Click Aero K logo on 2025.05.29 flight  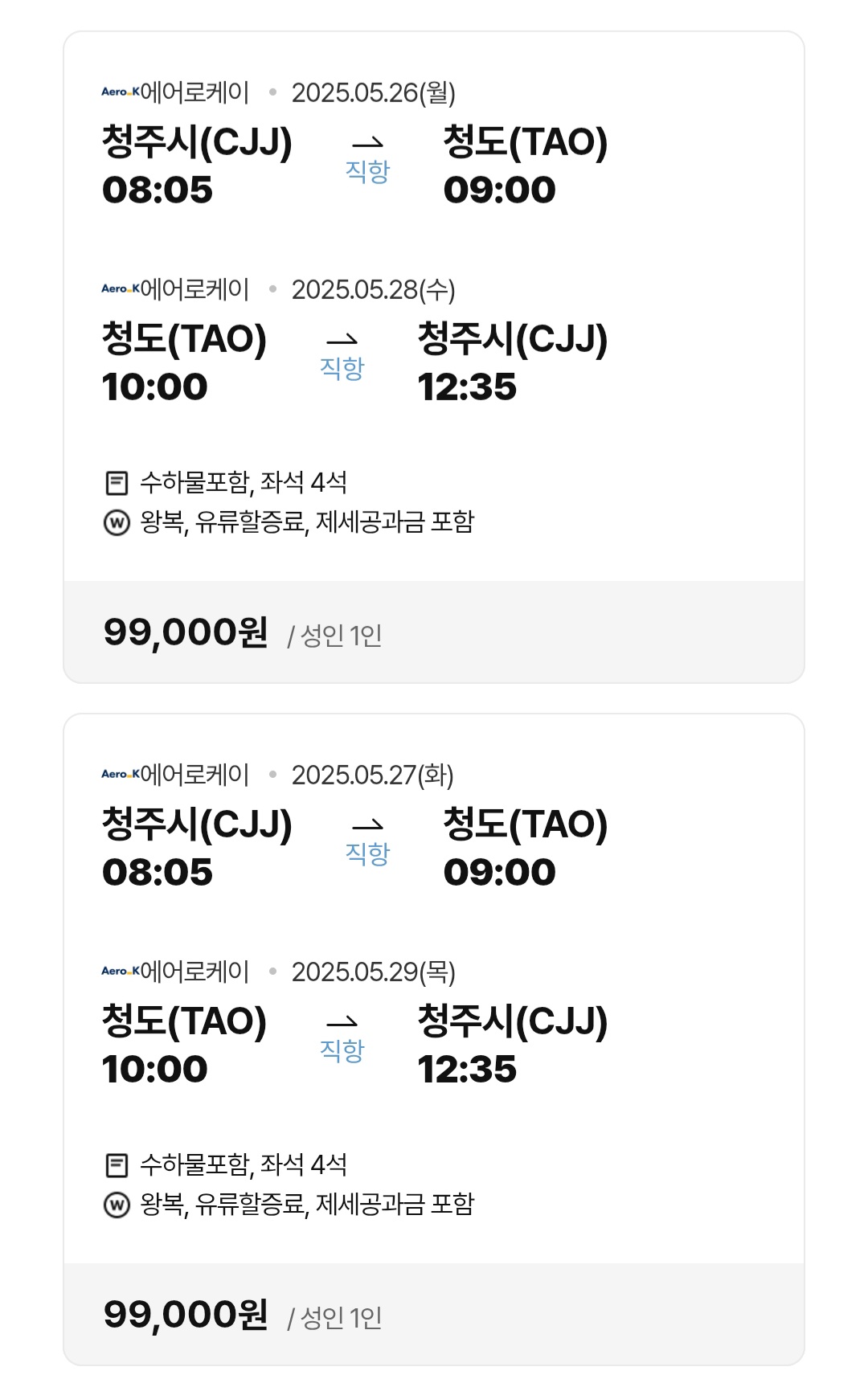[121, 971]
